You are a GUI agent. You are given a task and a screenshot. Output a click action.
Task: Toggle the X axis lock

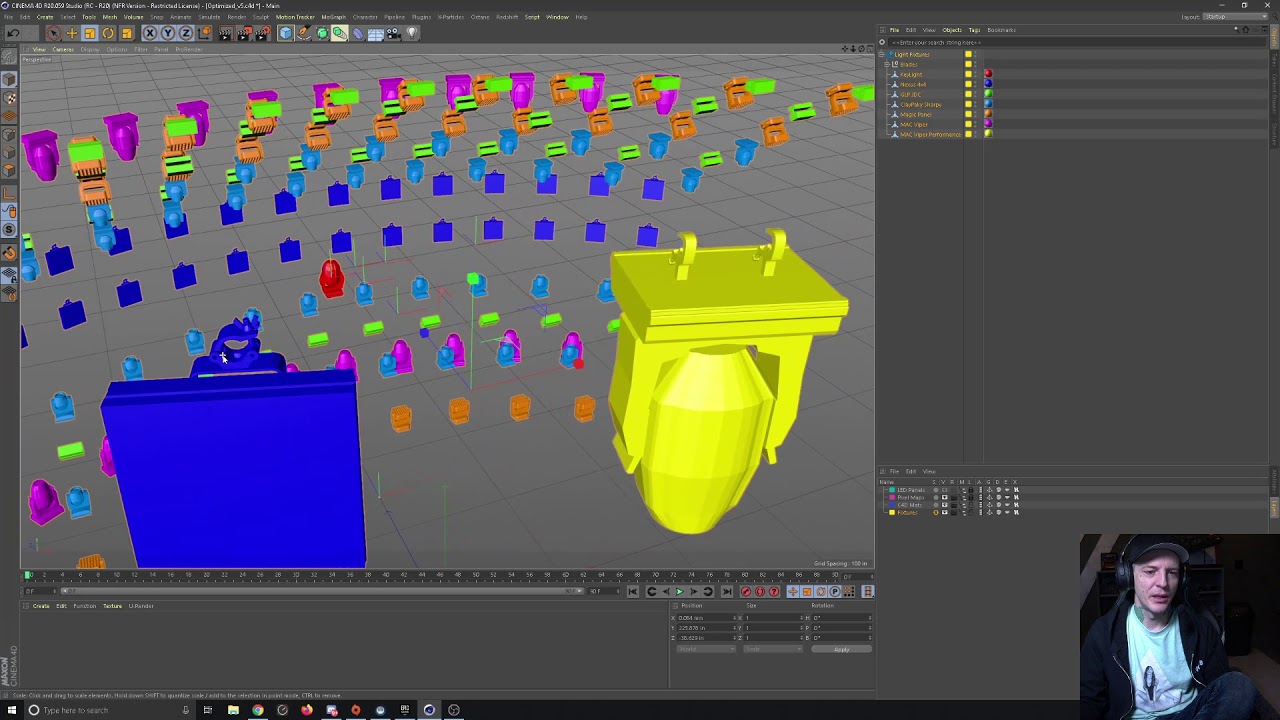point(149,33)
